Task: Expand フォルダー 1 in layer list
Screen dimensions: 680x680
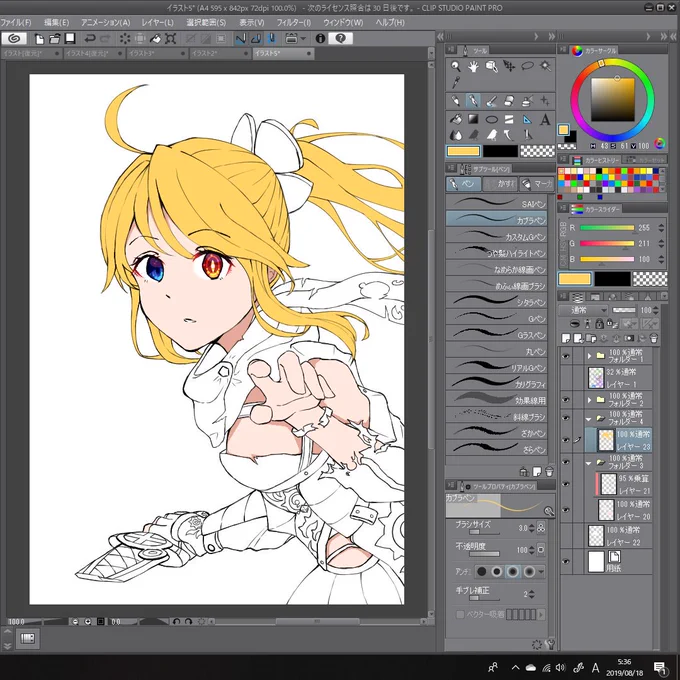Action: pos(589,356)
